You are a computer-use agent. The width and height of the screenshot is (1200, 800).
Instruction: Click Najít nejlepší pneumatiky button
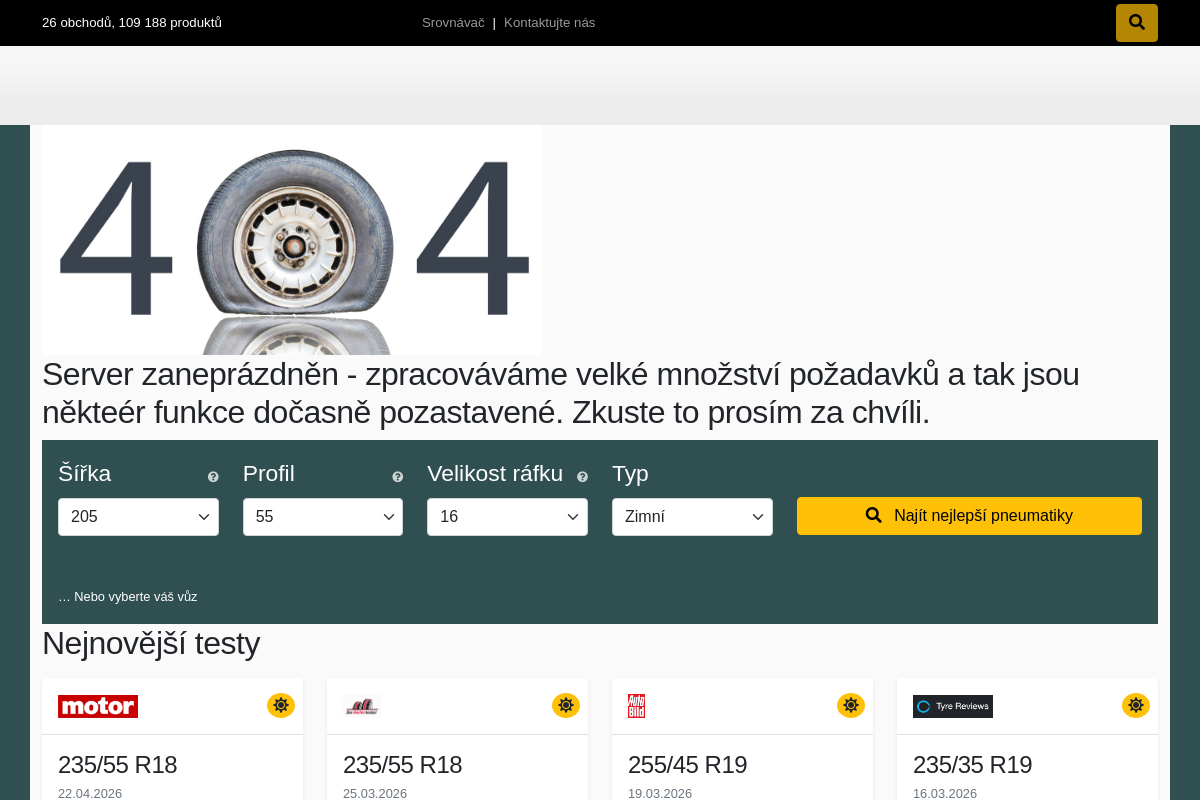point(969,516)
